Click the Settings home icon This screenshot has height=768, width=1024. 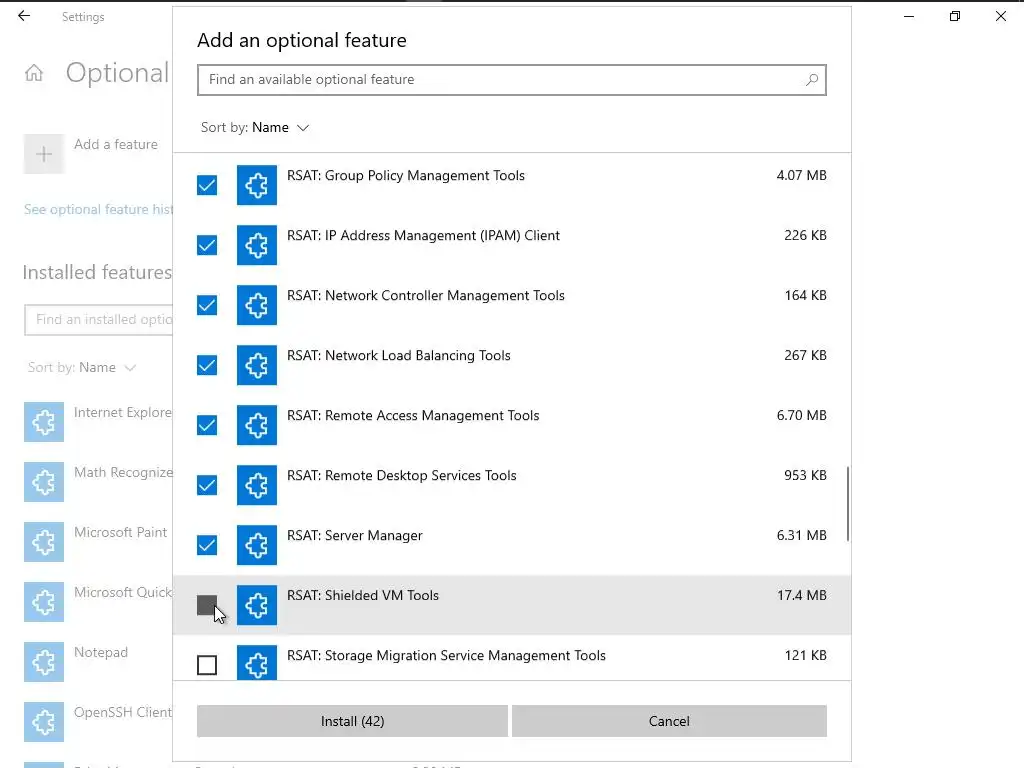pyautogui.click(x=35, y=73)
